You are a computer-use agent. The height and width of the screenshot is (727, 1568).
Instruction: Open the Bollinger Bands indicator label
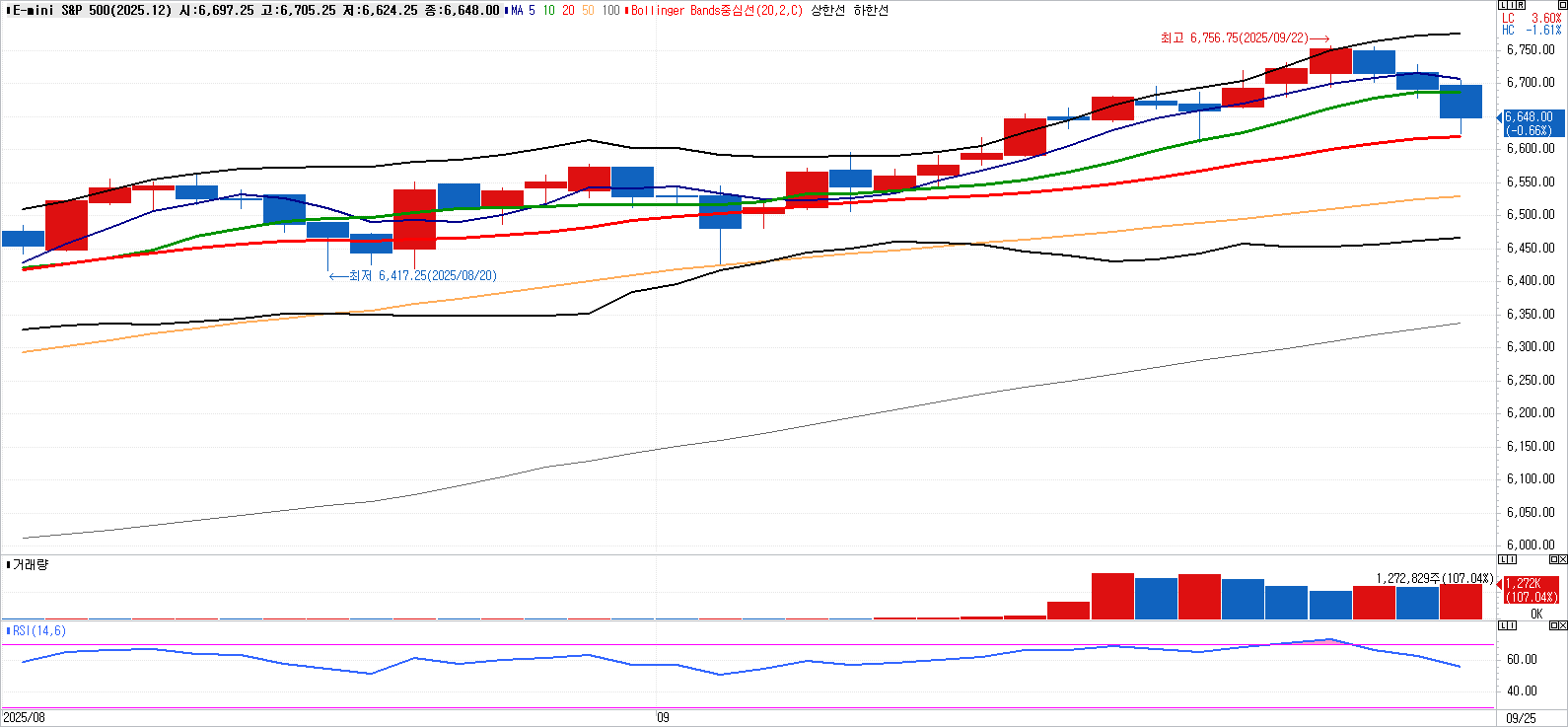717,10
